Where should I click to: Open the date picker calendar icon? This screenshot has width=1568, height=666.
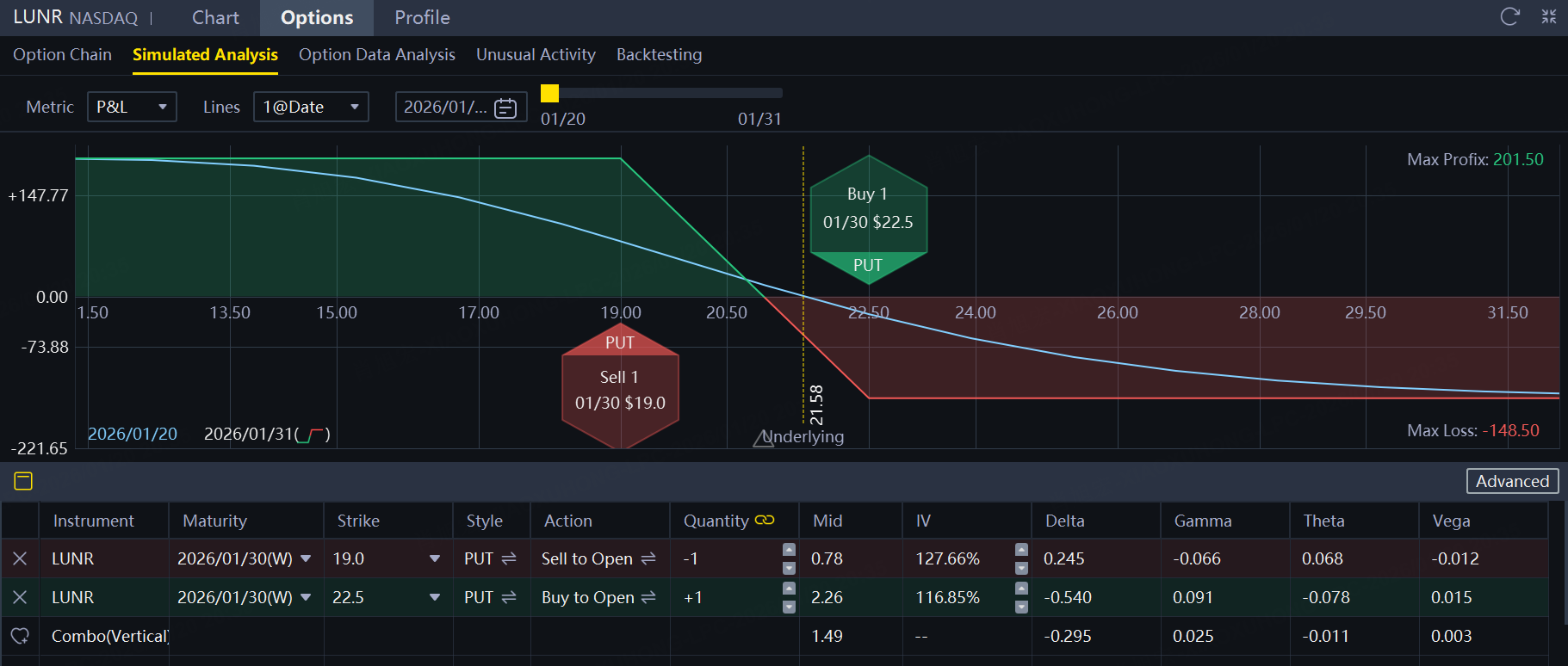(x=505, y=108)
